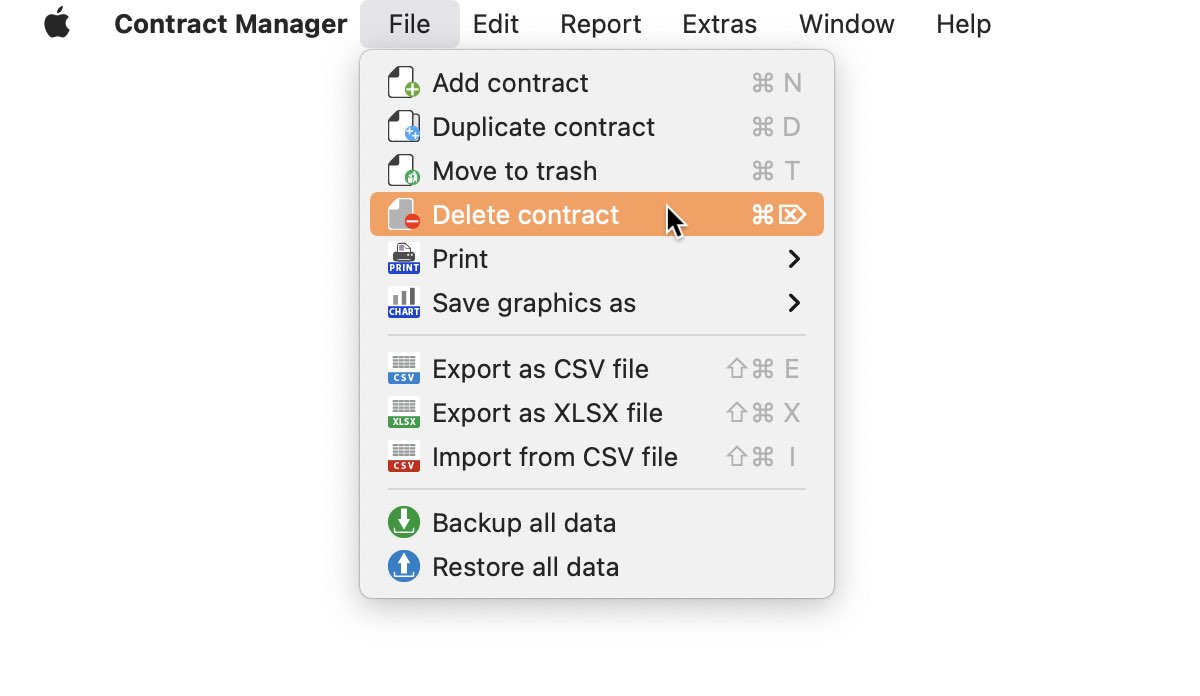Click the Print printer icon
This screenshot has height=696, width=1200.
[404, 259]
